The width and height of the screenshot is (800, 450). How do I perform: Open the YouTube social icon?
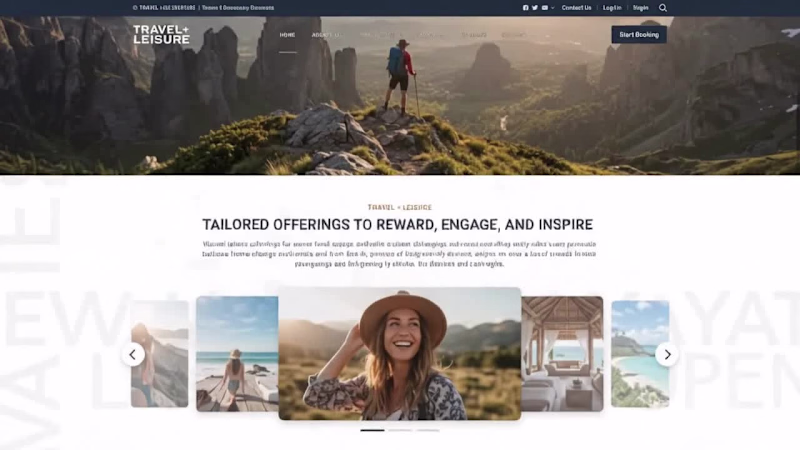pyautogui.click(x=544, y=8)
